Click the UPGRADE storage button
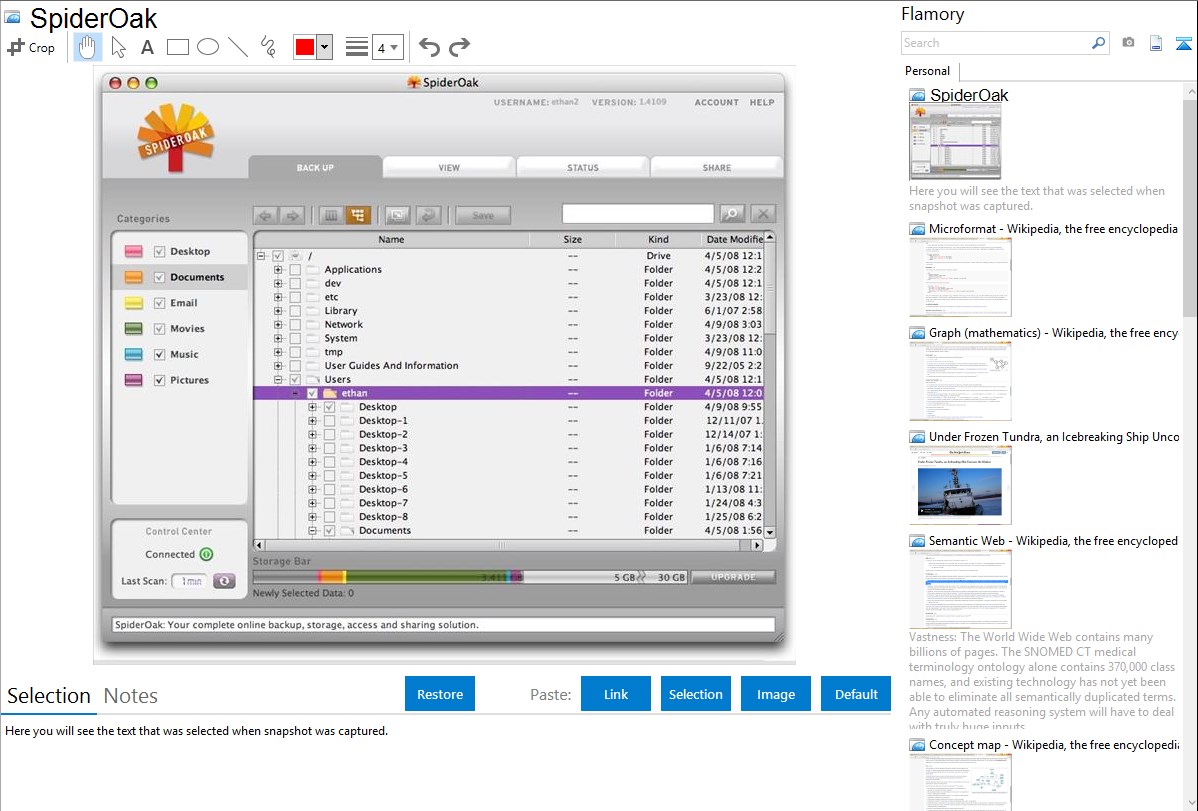The width and height of the screenshot is (1198, 811). pyautogui.click(x=733, y=577)
